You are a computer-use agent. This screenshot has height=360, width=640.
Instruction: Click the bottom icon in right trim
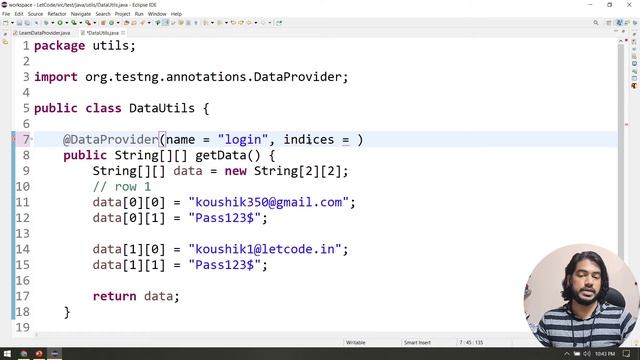pyautogui.click(x=634, y=86)
